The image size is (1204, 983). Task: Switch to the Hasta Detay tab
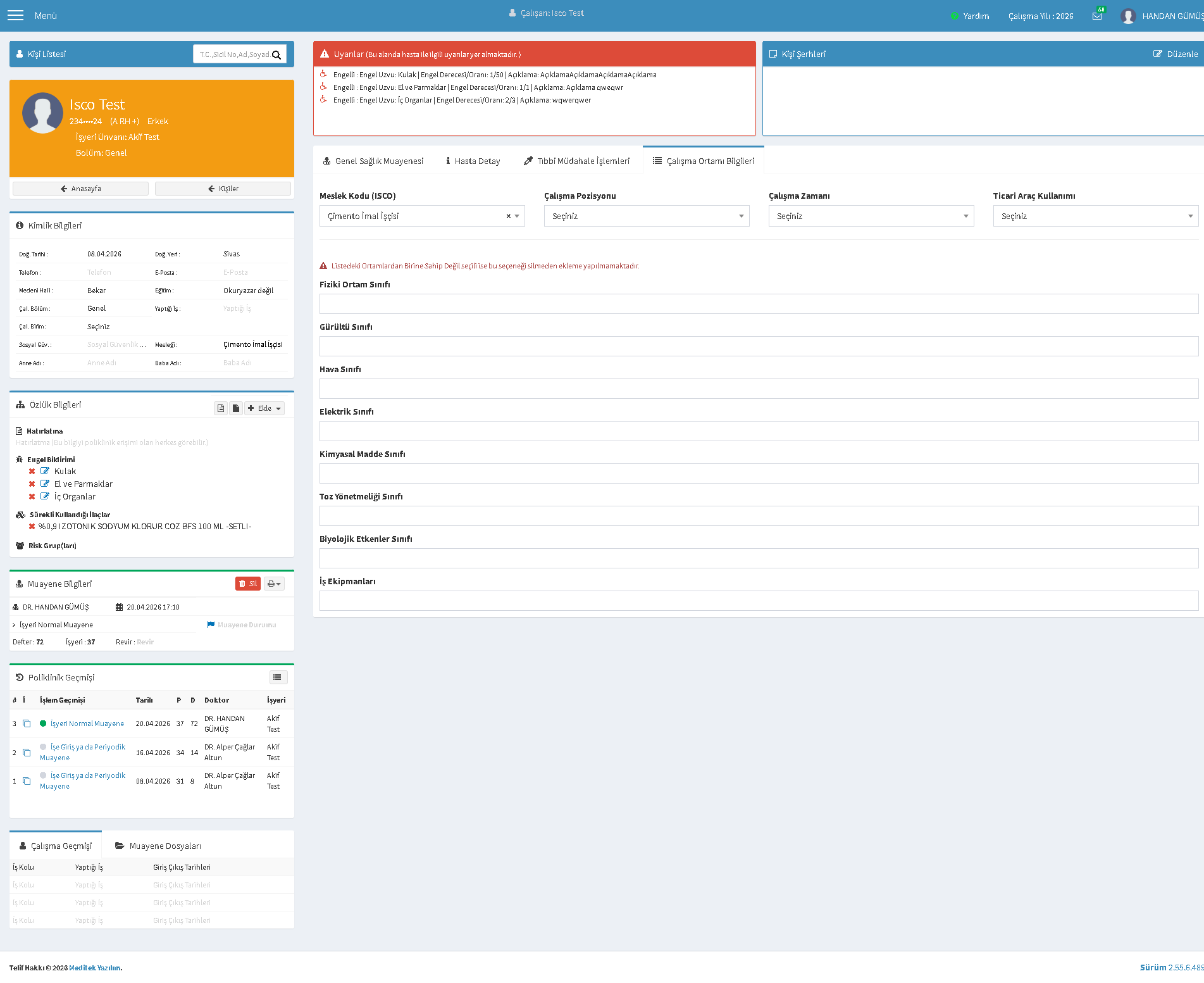click(x=473, y=161)
